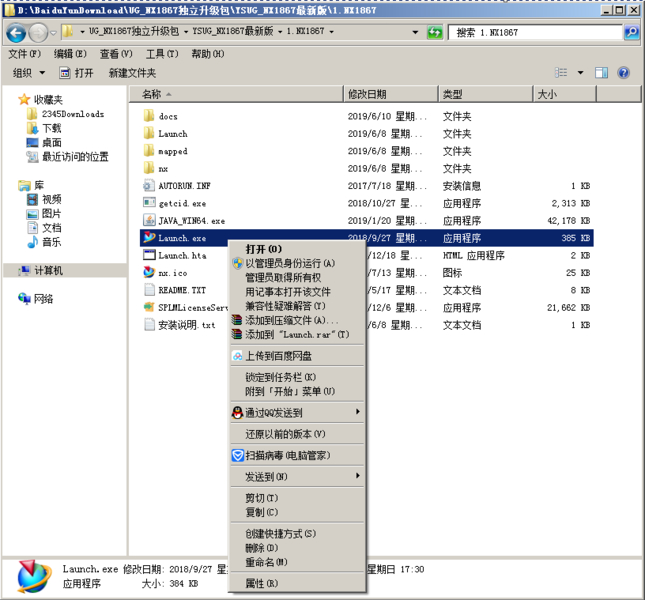Image resolution: width=645 pixels, height=600 pixels.
Task: Change view using the view mode icon
Action: click(x=561, y=73)
